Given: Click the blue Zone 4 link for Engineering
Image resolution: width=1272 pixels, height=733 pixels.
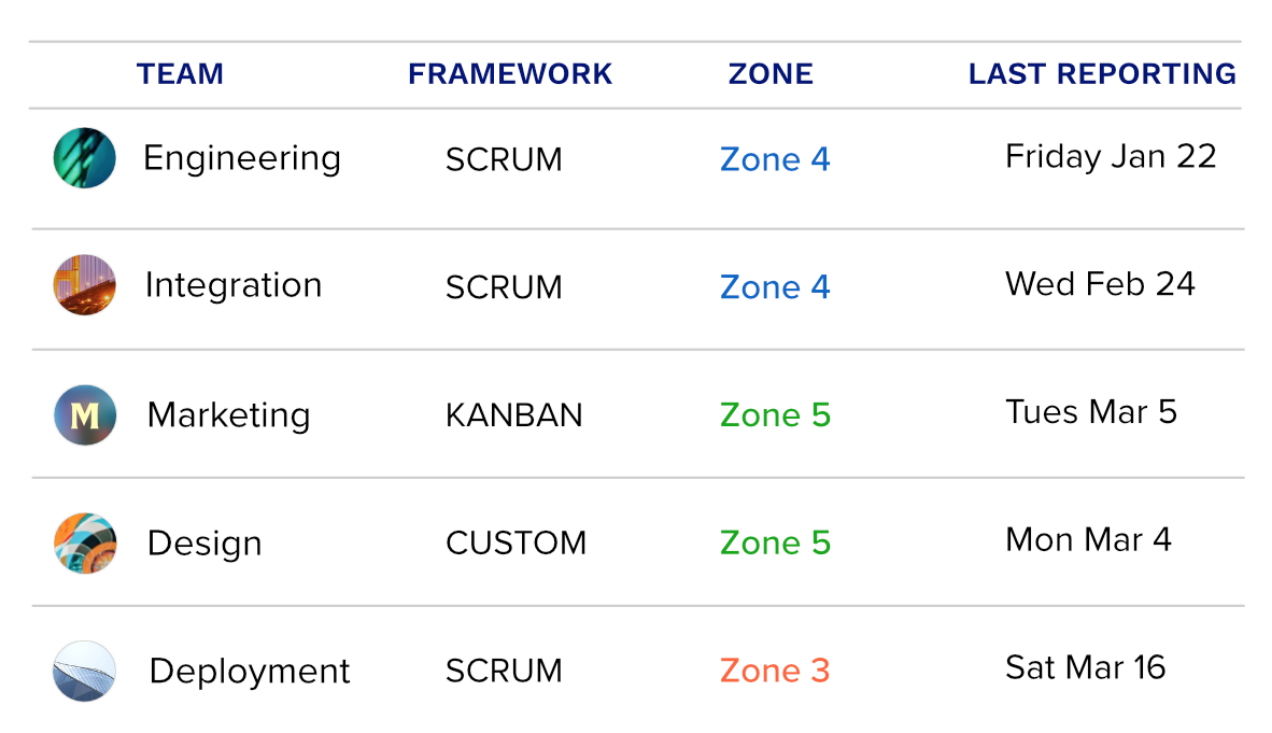Looking at the screenshot, I should click(775, 160).
